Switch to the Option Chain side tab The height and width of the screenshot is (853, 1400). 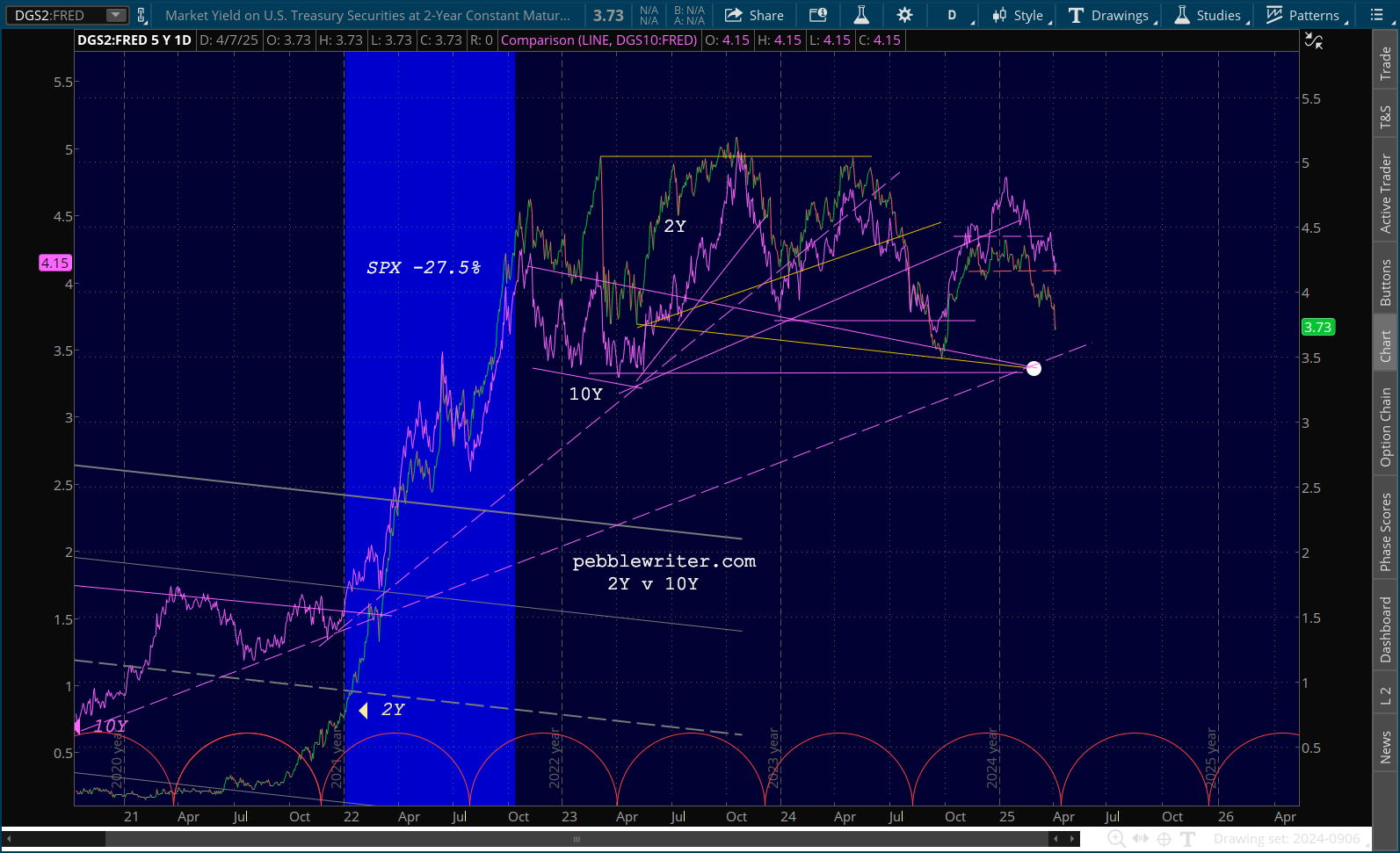point(1386,427)
